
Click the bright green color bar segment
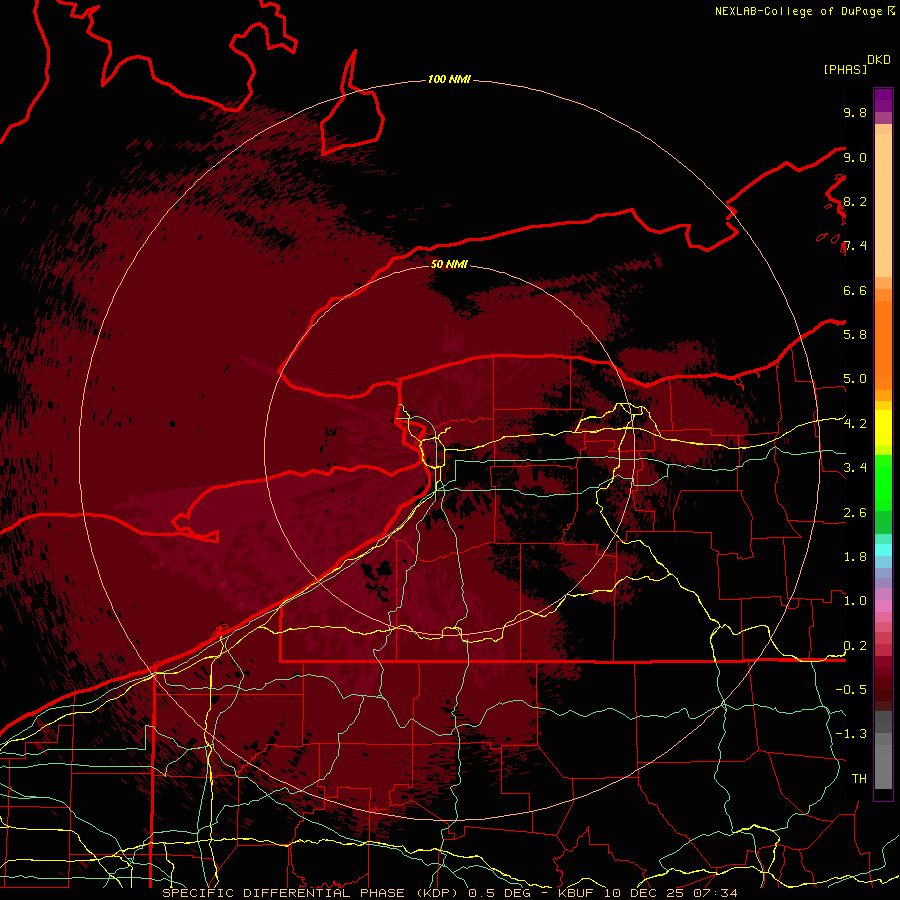point(883,483)
